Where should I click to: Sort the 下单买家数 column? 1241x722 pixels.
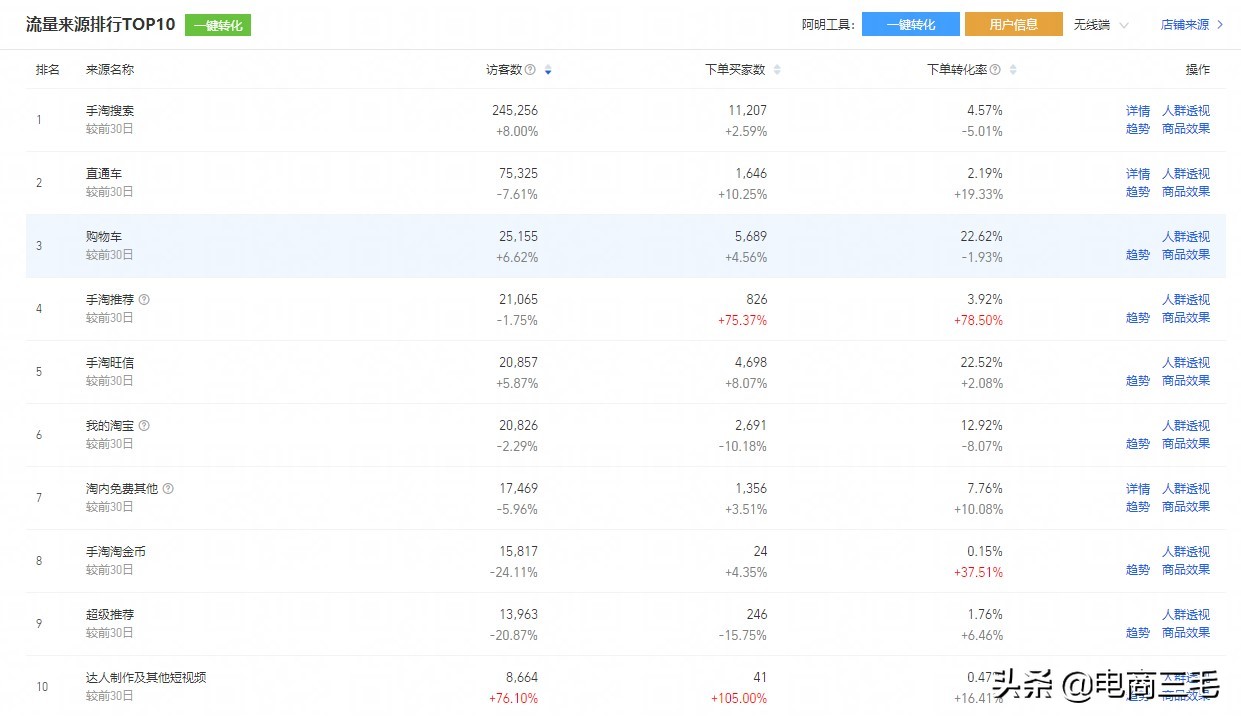(x=777, y=70)
